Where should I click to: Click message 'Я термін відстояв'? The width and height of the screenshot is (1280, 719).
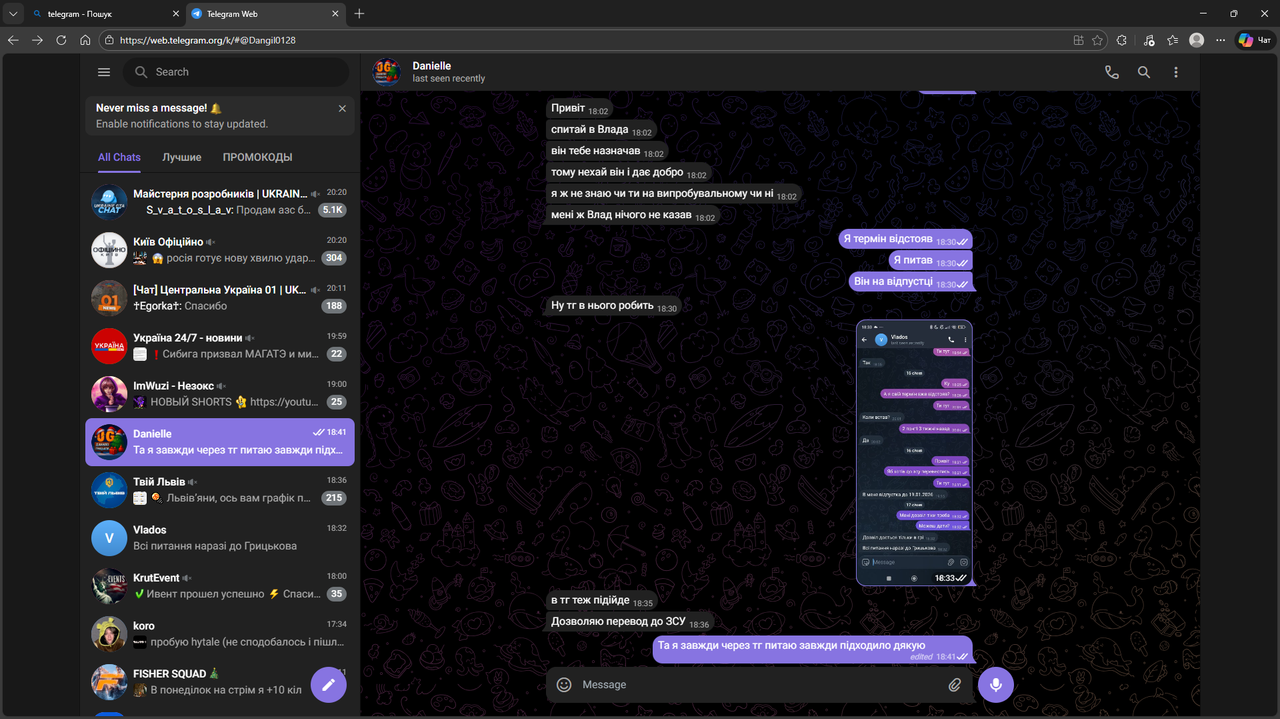(906, 239)
